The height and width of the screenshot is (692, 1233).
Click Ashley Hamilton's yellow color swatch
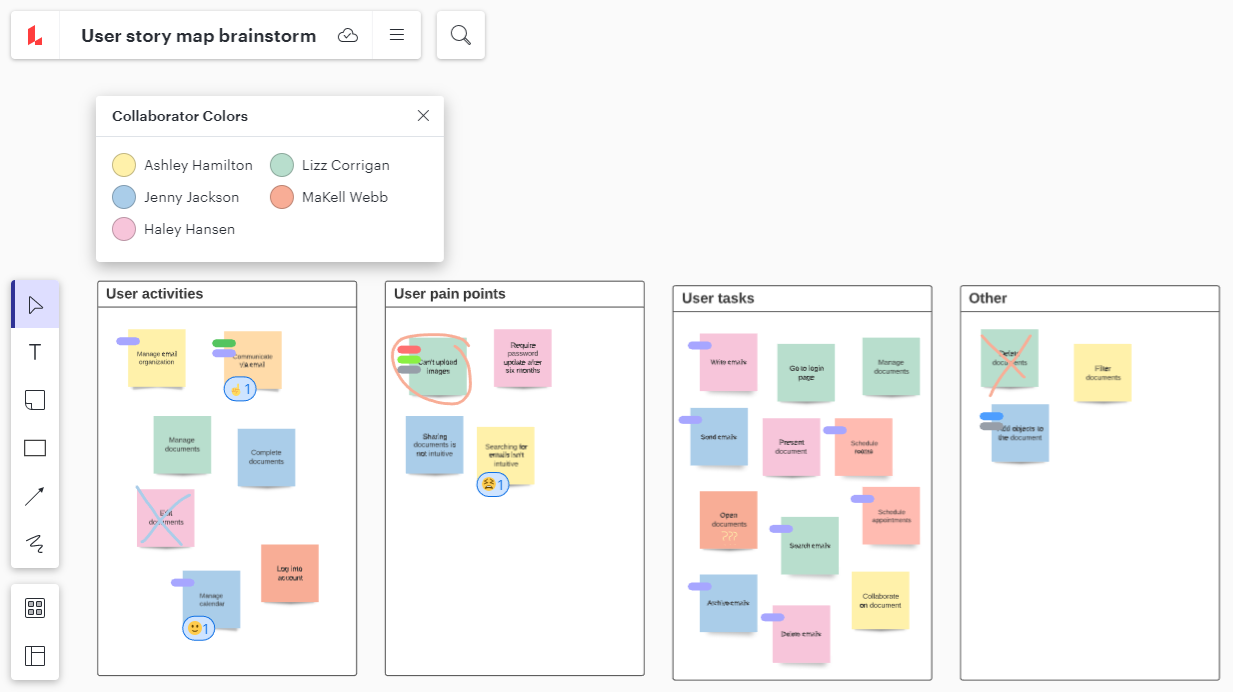pyautogui.click(x=124, y=165)
